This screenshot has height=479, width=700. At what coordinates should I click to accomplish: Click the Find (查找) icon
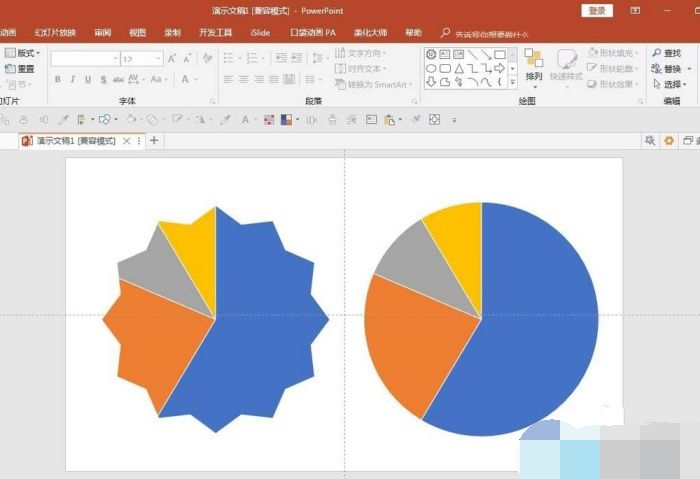(665, 52)
